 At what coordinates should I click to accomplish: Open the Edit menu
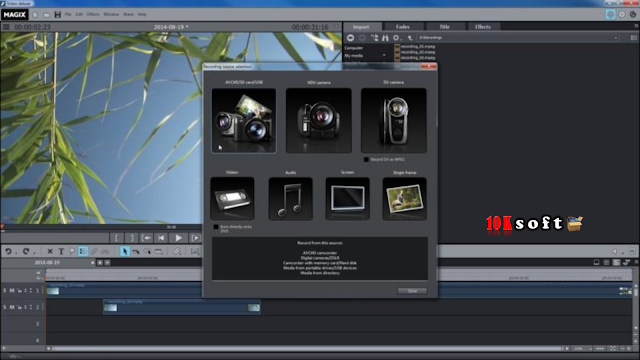point(79,14)
